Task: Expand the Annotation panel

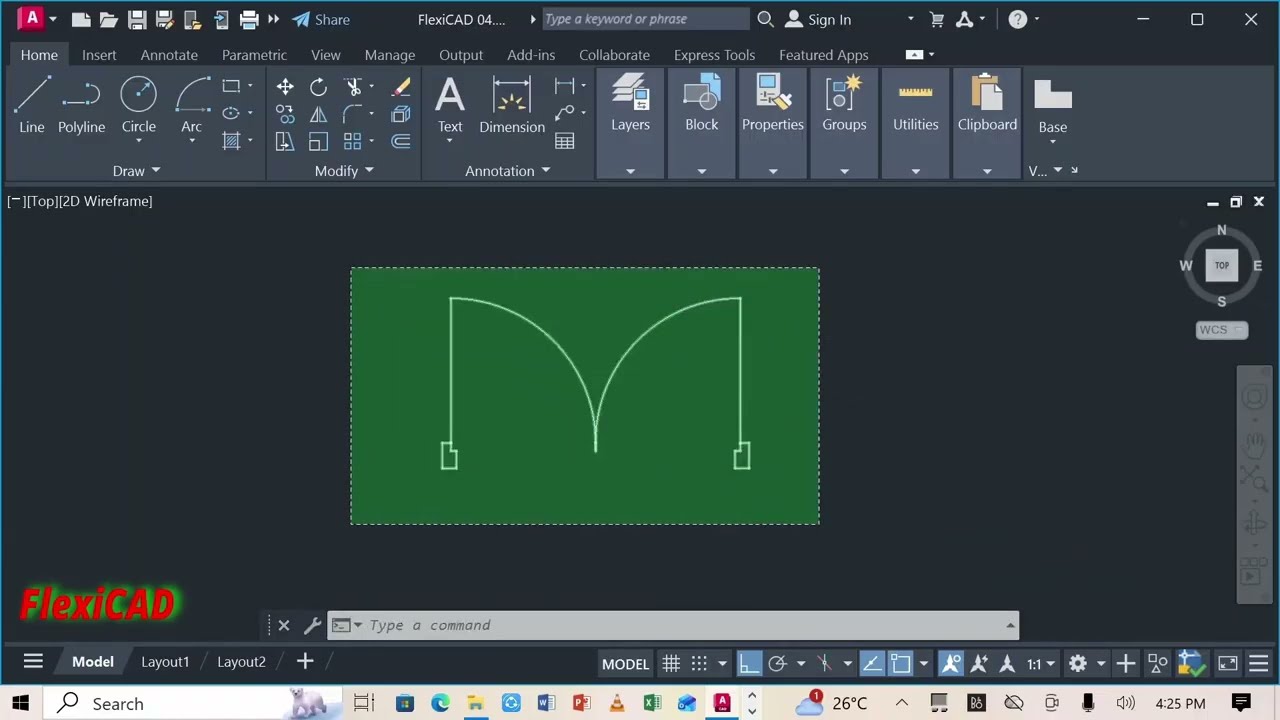Action: (x=507, y=171)
